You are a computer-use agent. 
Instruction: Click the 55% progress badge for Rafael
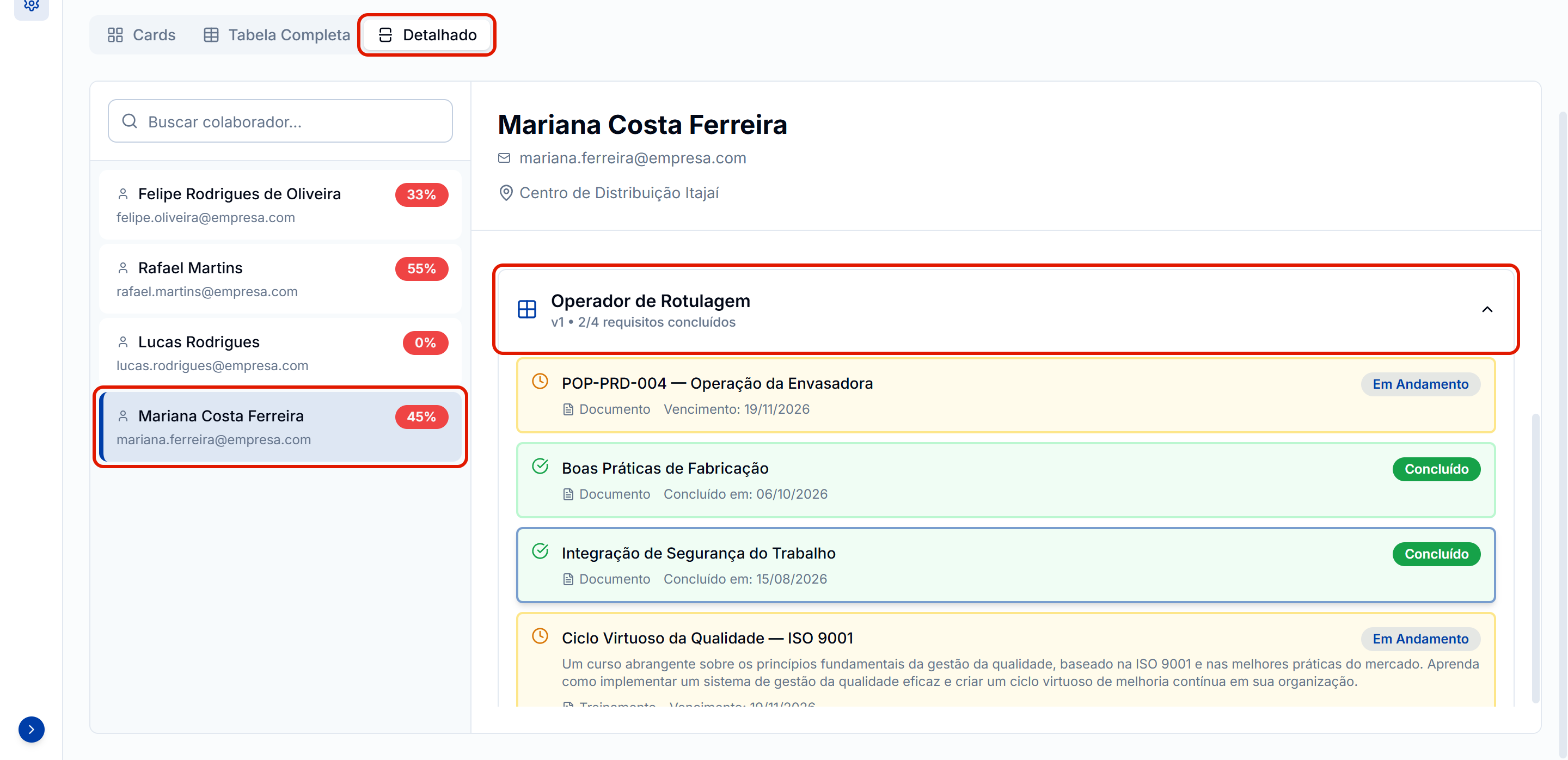422,269
